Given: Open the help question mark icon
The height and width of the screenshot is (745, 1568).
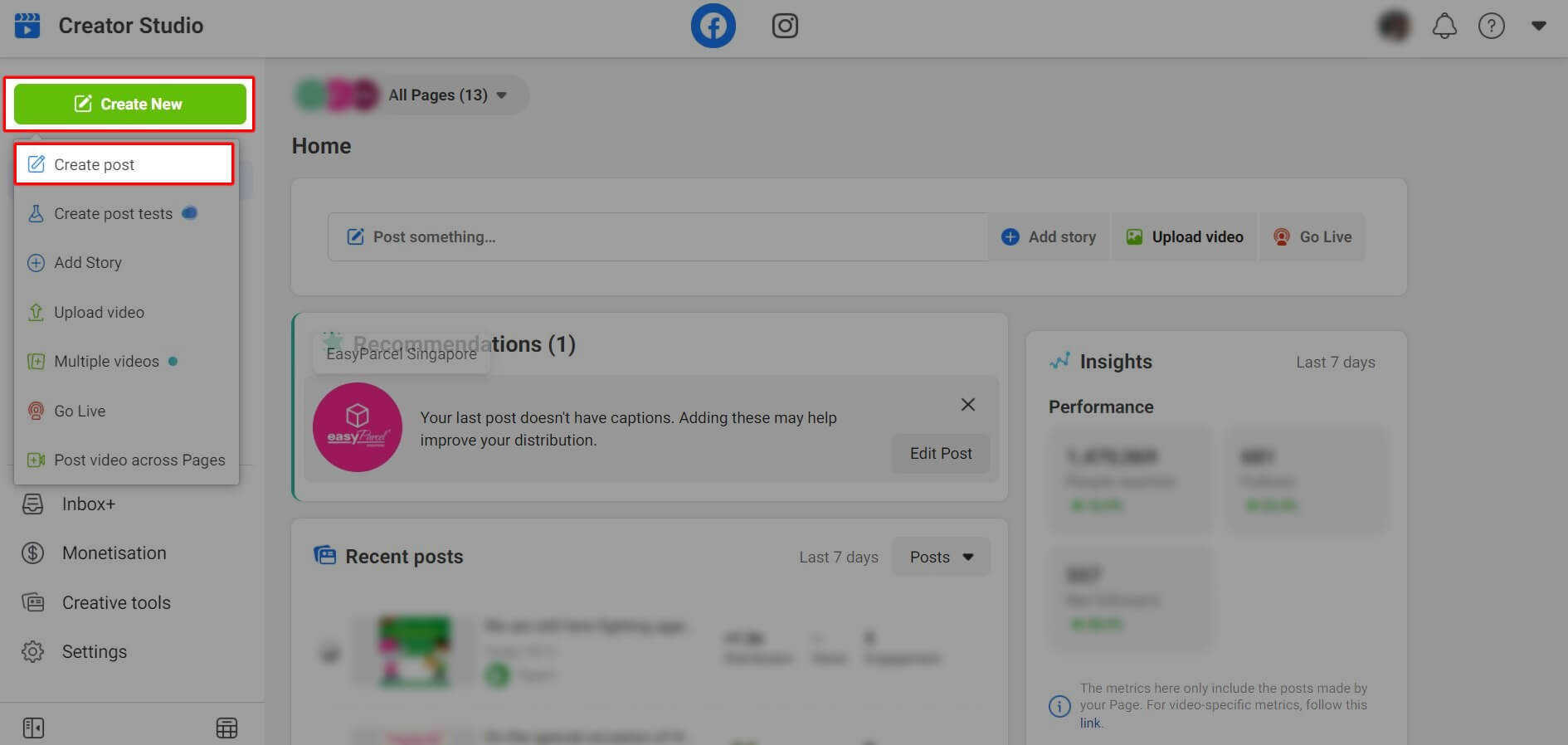Looking at the screenshot, I should [1491, 27].
